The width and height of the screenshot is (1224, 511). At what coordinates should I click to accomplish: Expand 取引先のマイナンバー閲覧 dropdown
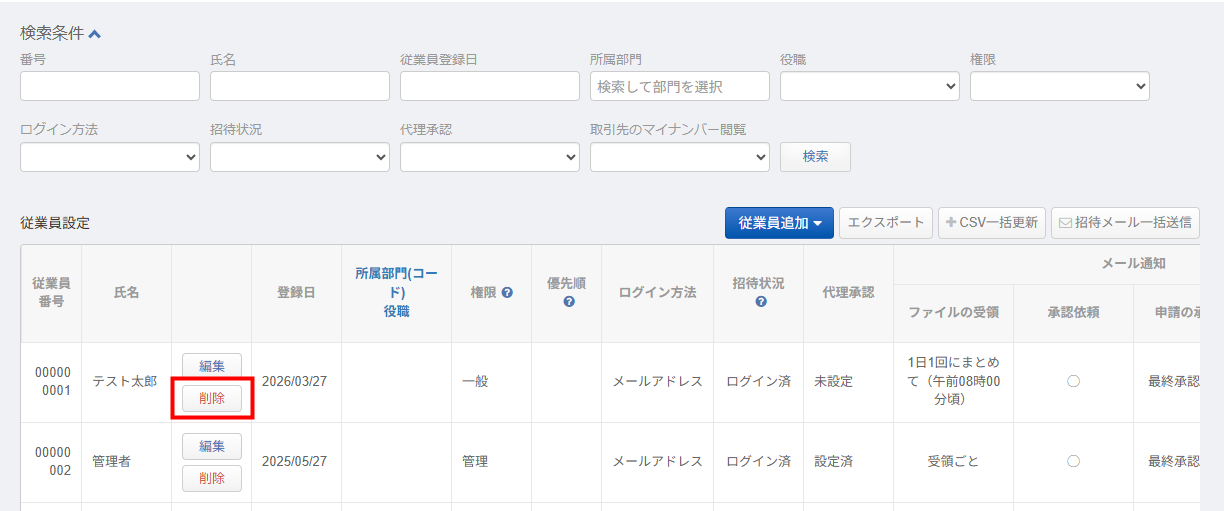point(679,157)
